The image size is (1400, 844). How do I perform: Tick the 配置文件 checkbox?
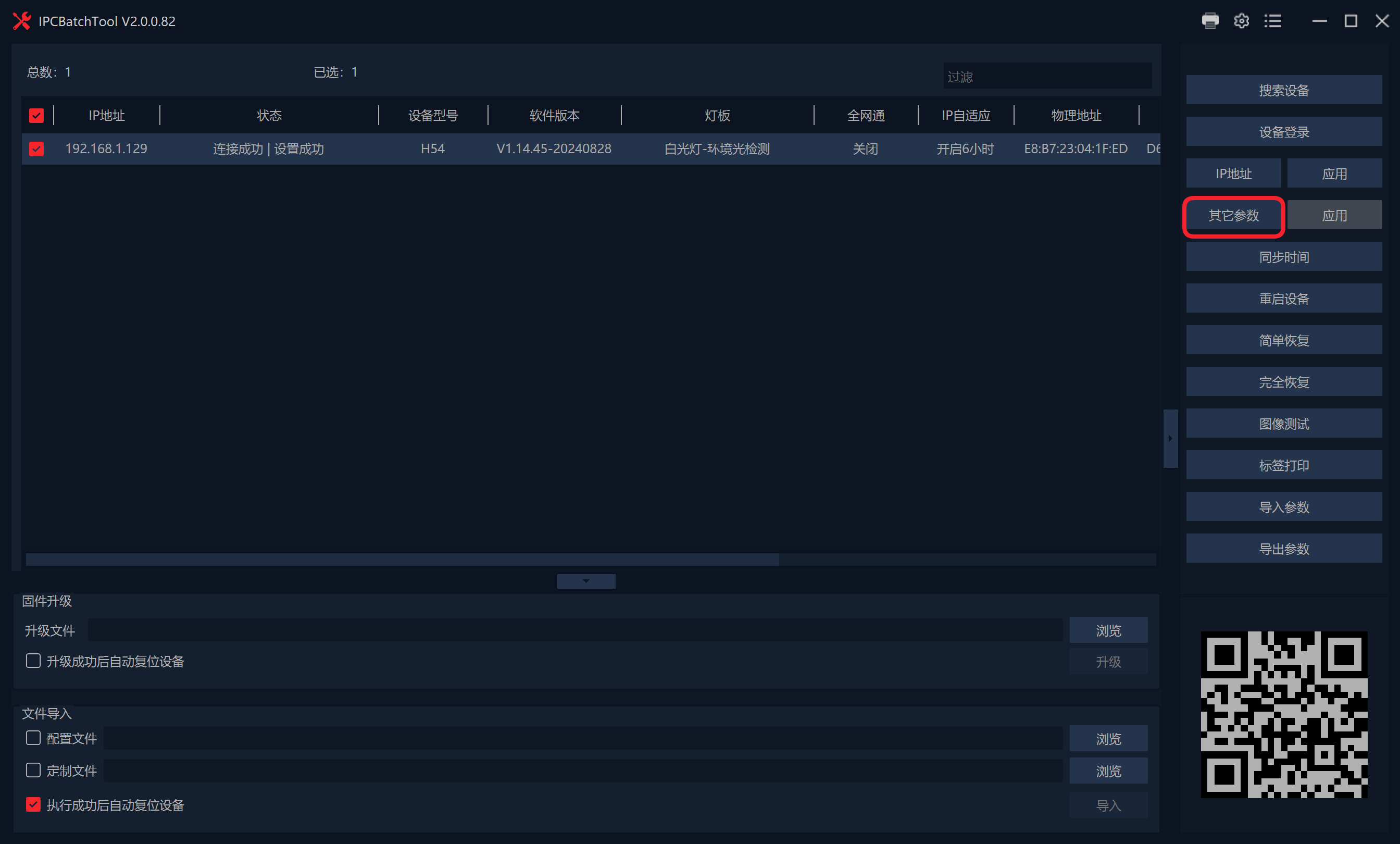(33, 738)
